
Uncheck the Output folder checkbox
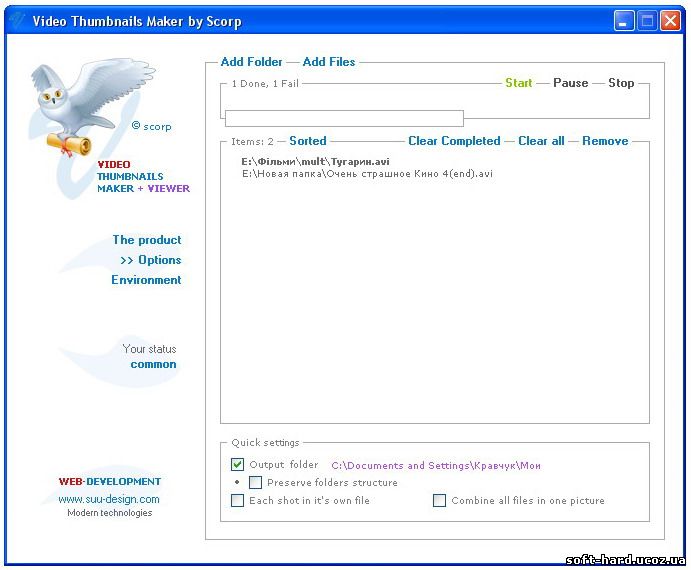point(237,464)
